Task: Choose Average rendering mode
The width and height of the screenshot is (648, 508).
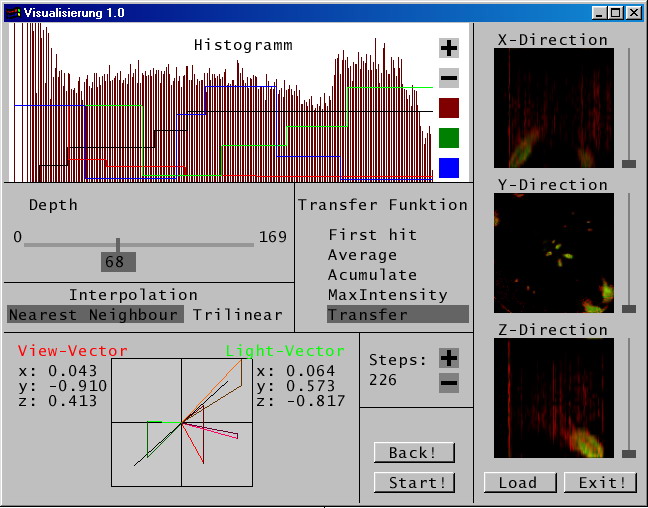Action: (362, 255)
